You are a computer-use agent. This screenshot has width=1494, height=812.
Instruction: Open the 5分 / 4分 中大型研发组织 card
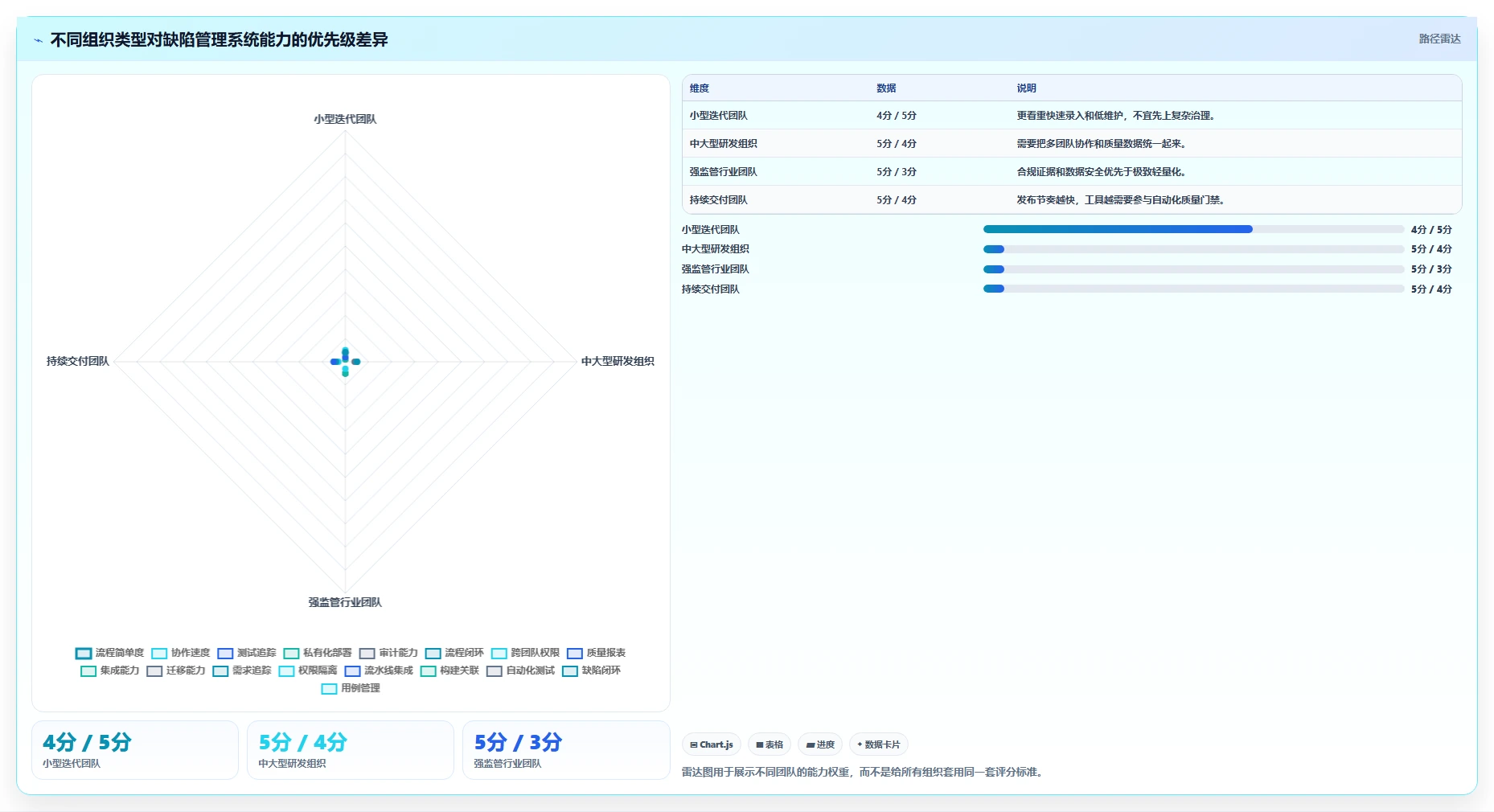(351, 750)
